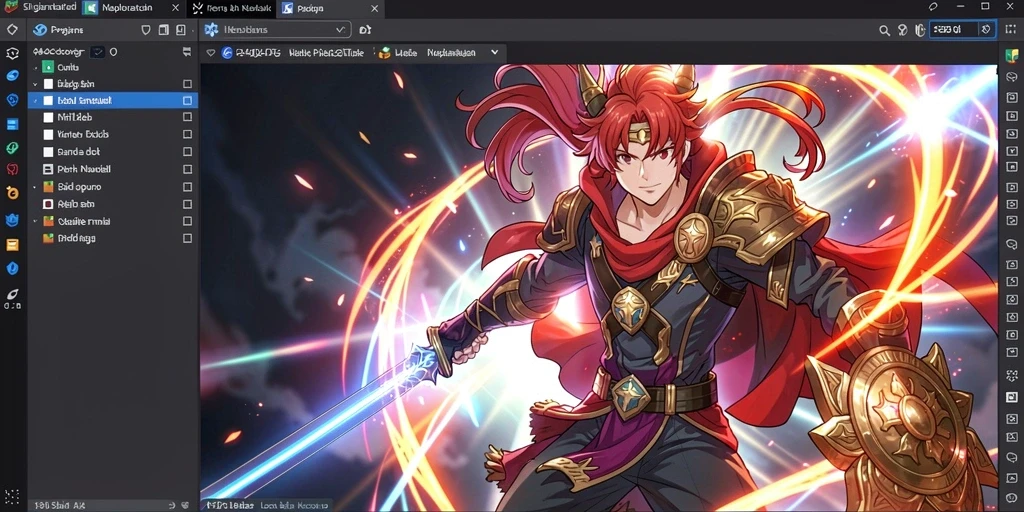
Task: Click the magnifier search icon in top toolbar
Action: [884, 30]
